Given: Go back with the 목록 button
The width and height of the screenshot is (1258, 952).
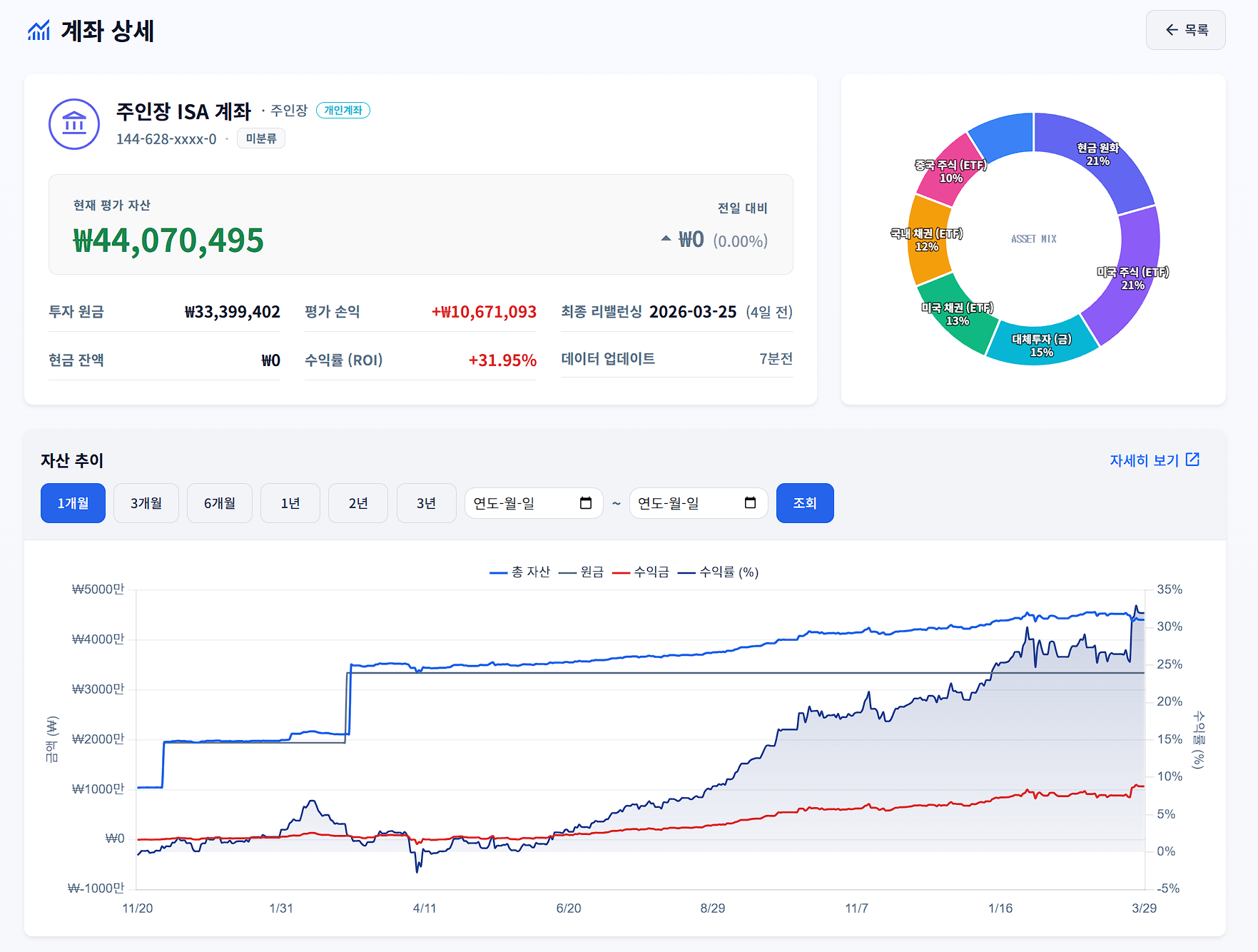Looking at the screenshot, I should point(1185,30).
